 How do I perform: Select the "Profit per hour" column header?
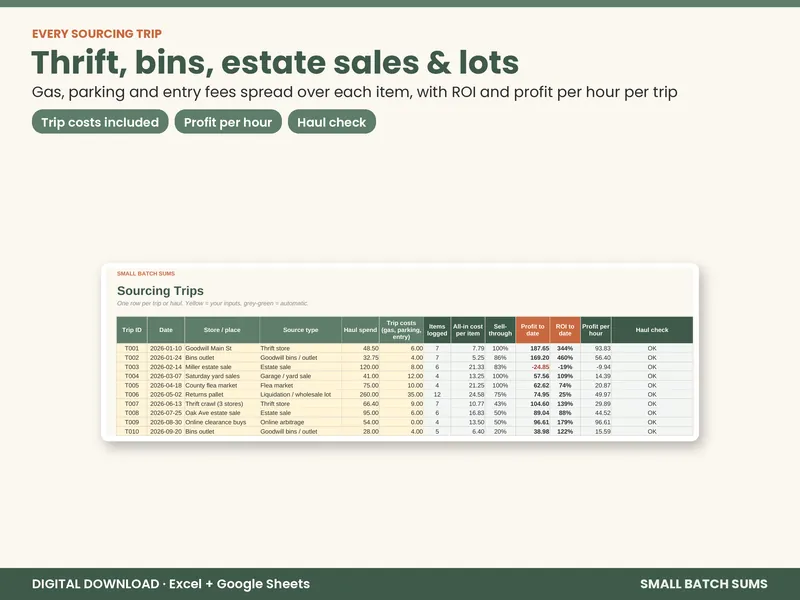596,330
